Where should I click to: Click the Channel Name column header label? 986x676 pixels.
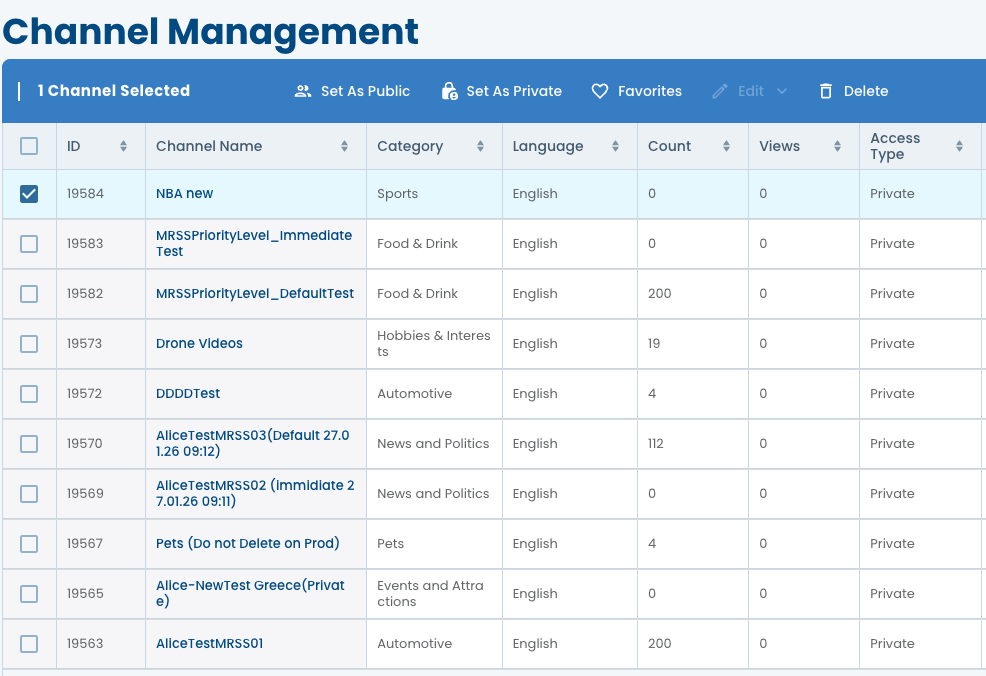tap(209, 146)
